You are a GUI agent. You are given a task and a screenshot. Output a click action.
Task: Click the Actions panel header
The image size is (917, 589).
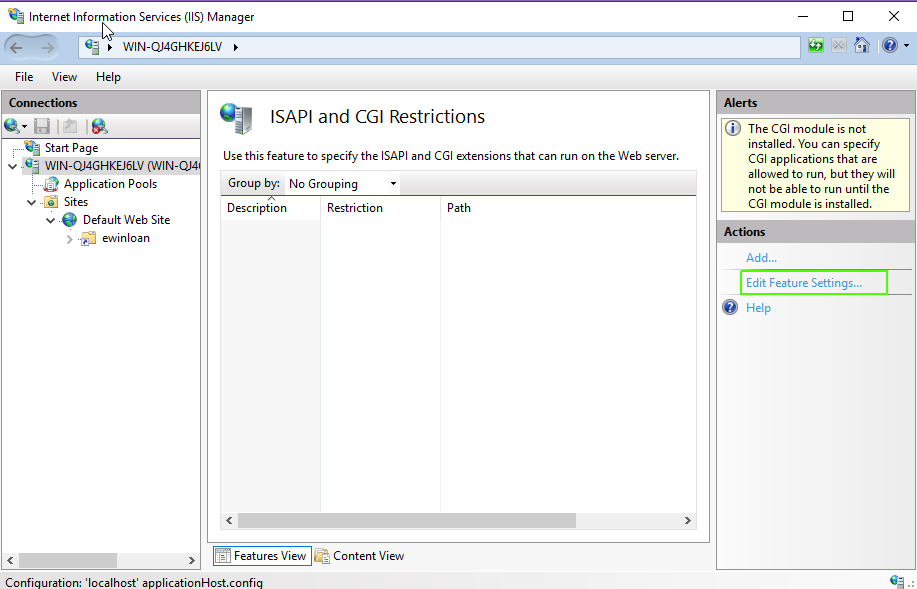click(816, 232)
